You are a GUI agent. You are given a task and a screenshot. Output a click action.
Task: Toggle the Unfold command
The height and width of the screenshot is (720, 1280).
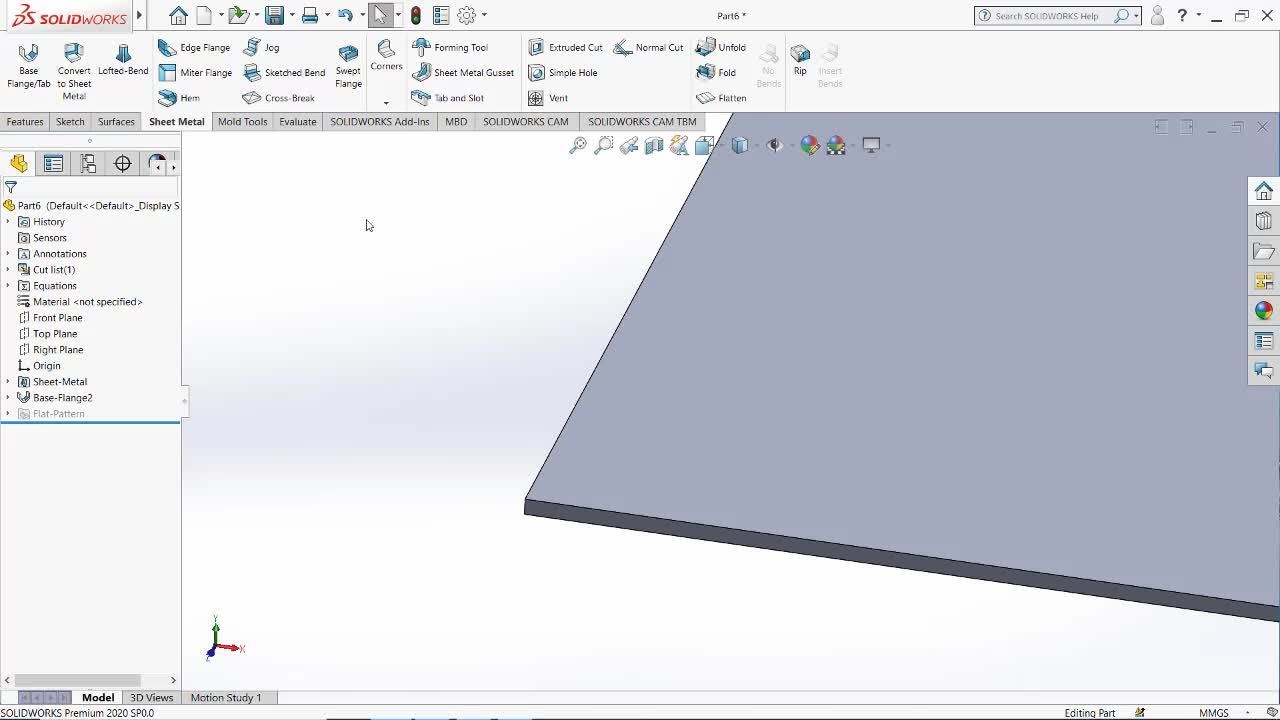[x=722, y=47]
